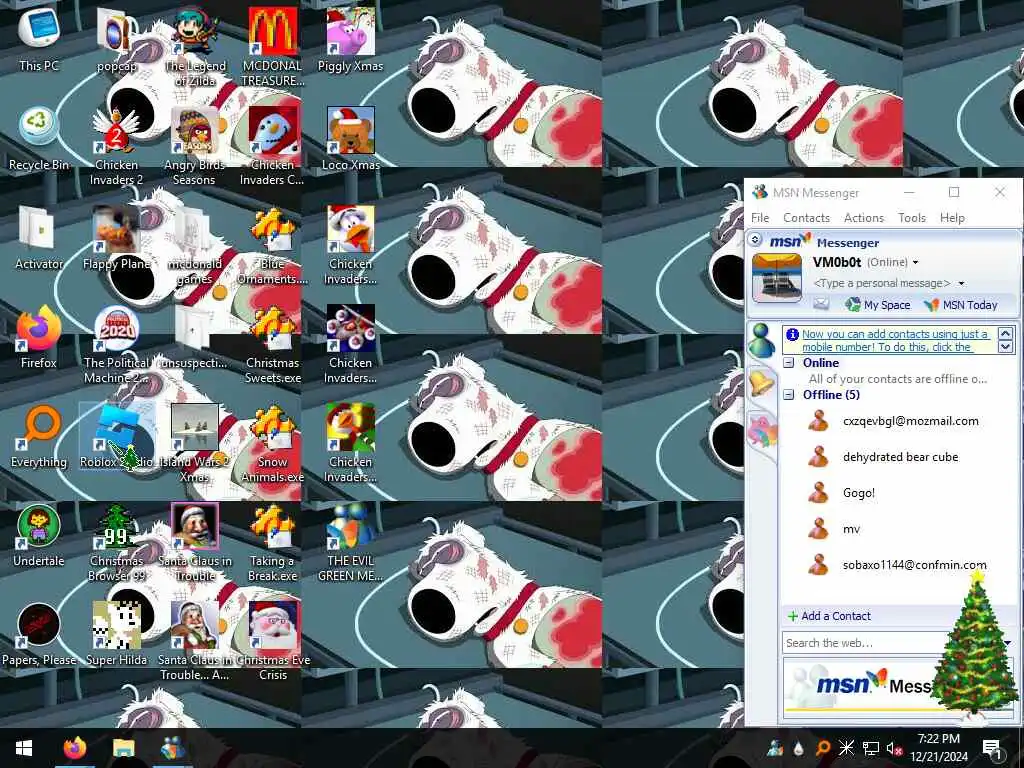Open the Tools menu
This screenshot has height=768, width=1024.
(912, 217)
